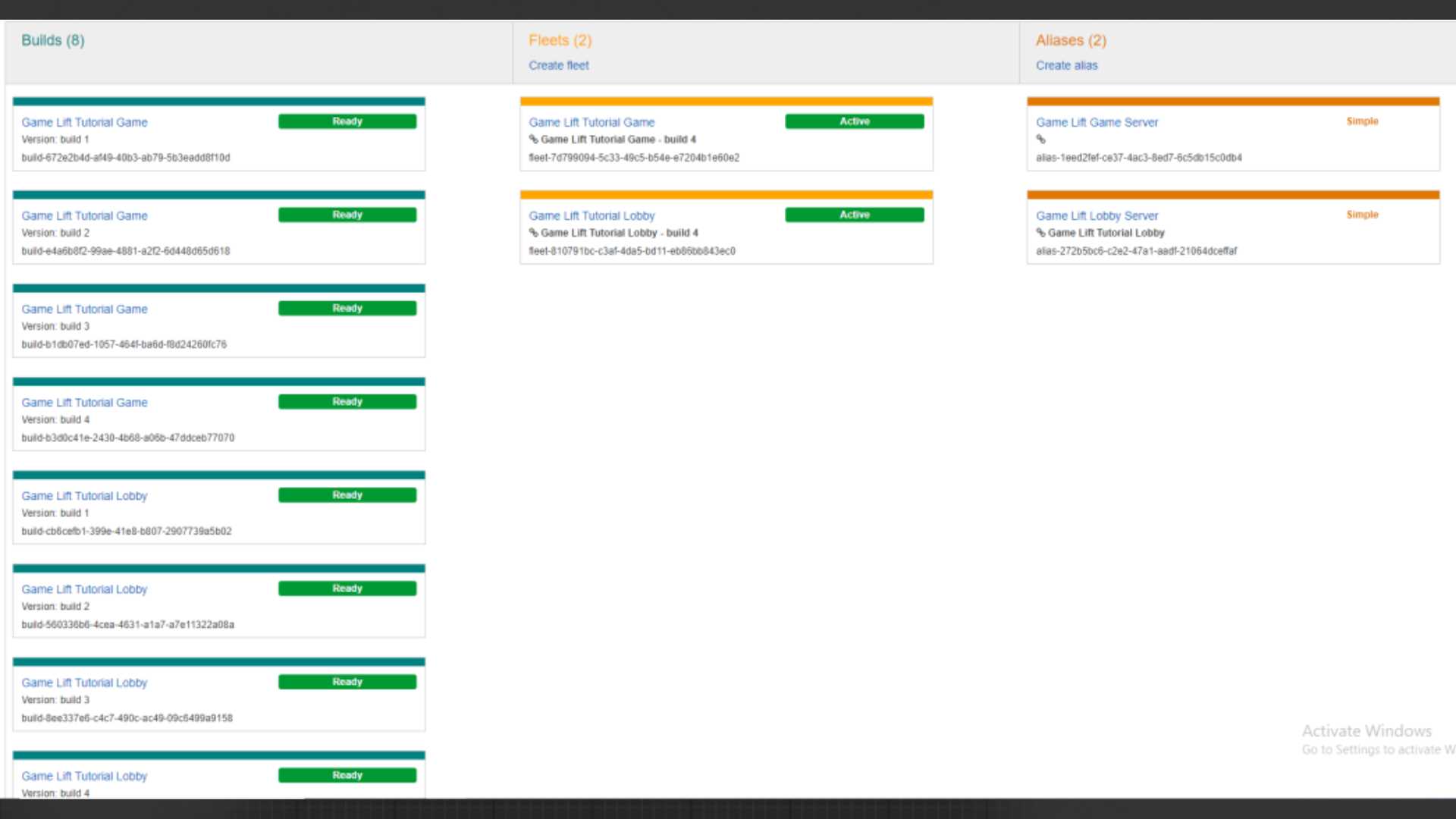This screenshot has height=819, width=1456.
Task: Select alias target Game Lift Tutorial Lobby text
Action: (1106, 233)
